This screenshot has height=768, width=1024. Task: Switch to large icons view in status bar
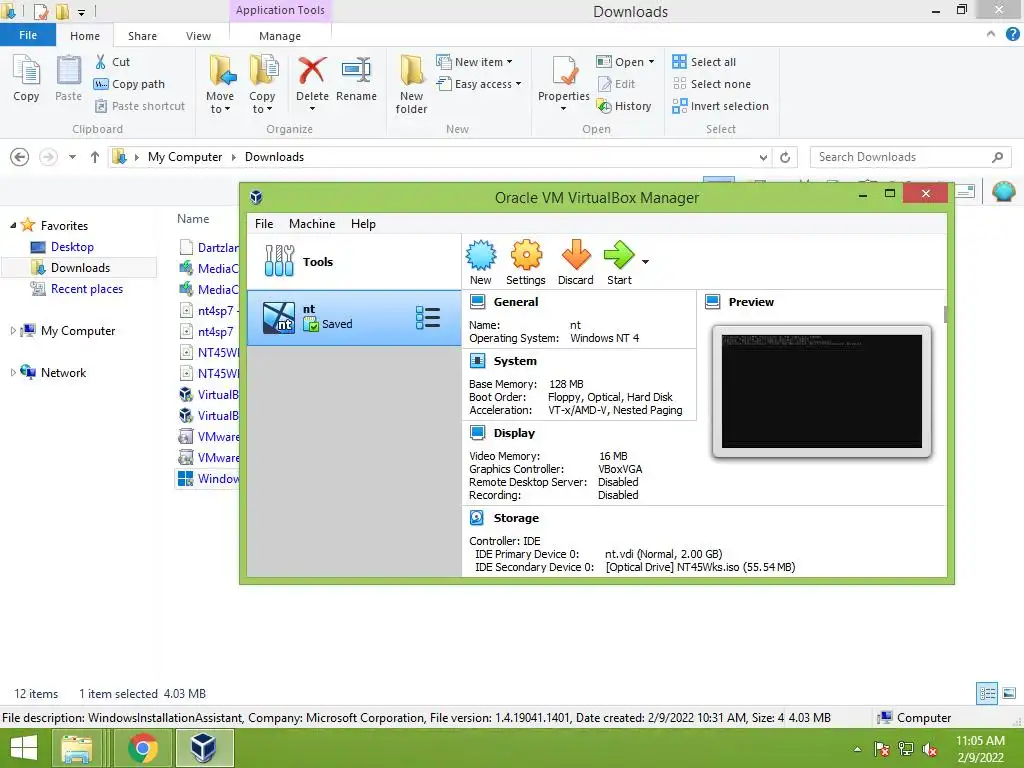[1009, 693]
